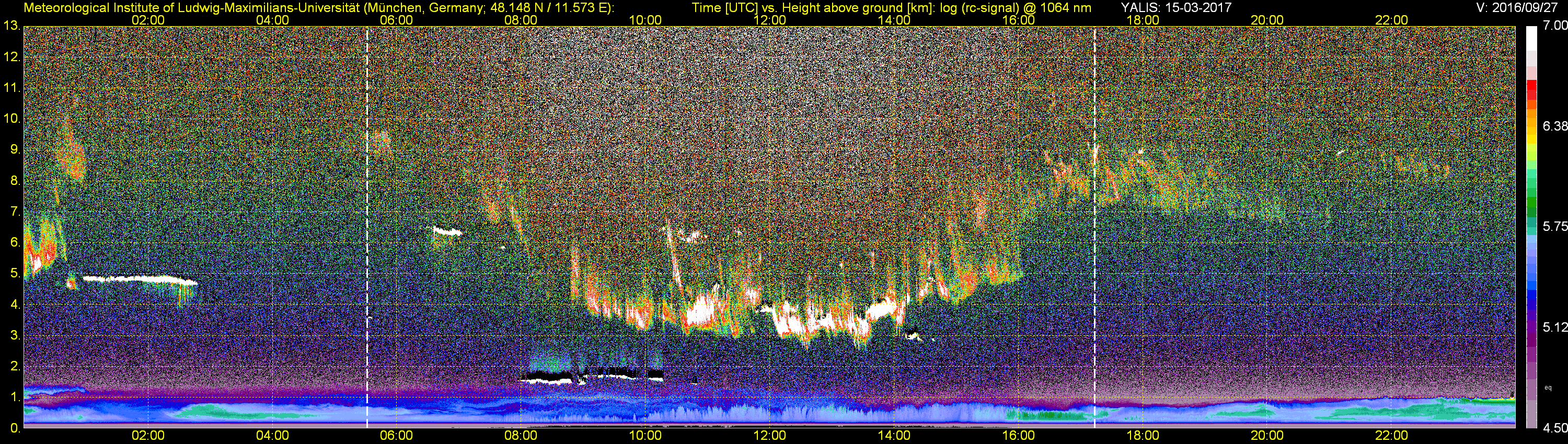The width and height of the screenshot is (1568, 444).
Task: Click the 10 km height axis label
Action: [x=11, y=119]
